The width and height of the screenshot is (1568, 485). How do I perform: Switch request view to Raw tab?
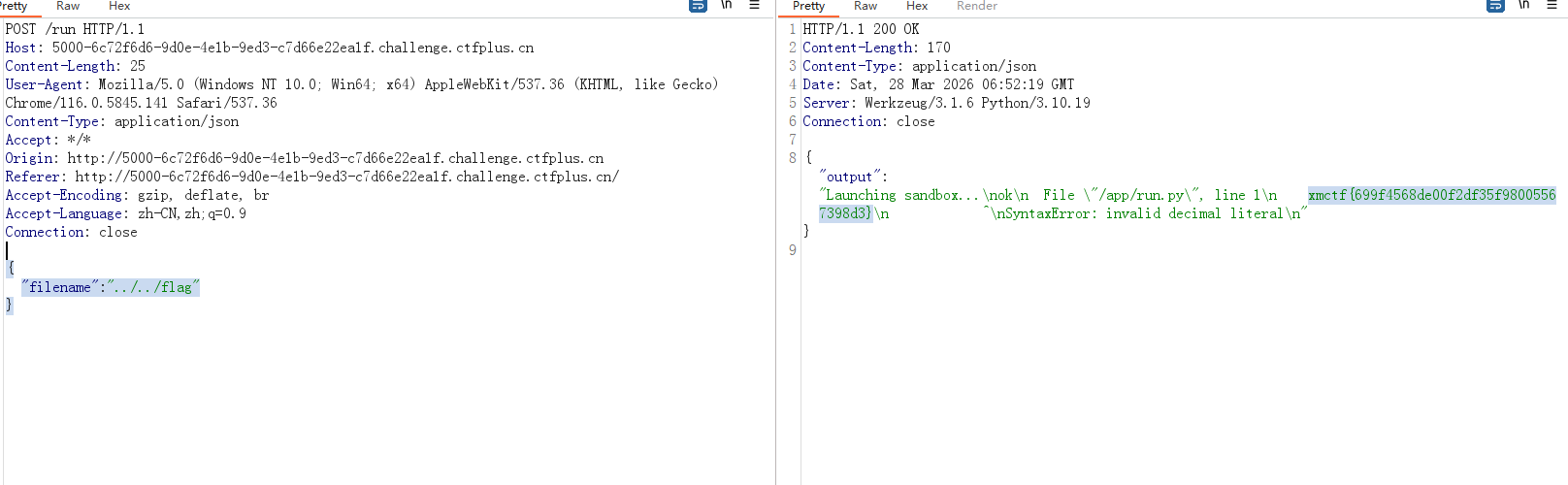pos(68,6)
